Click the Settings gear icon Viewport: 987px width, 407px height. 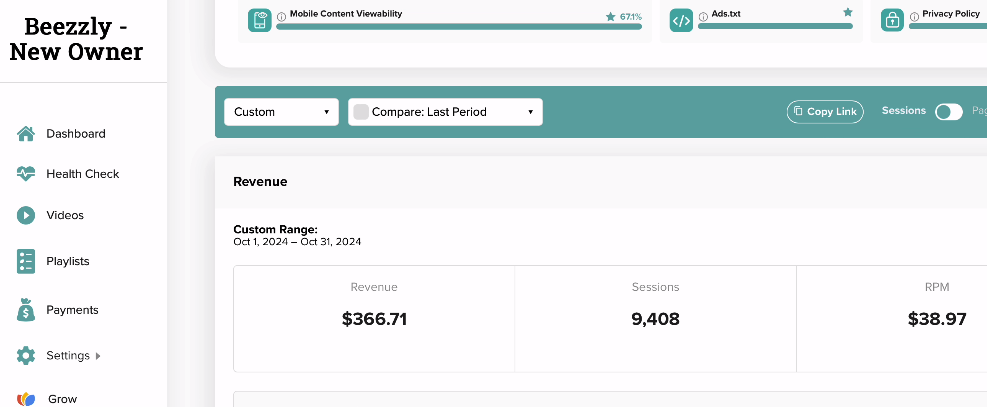(x=26, y=355)
